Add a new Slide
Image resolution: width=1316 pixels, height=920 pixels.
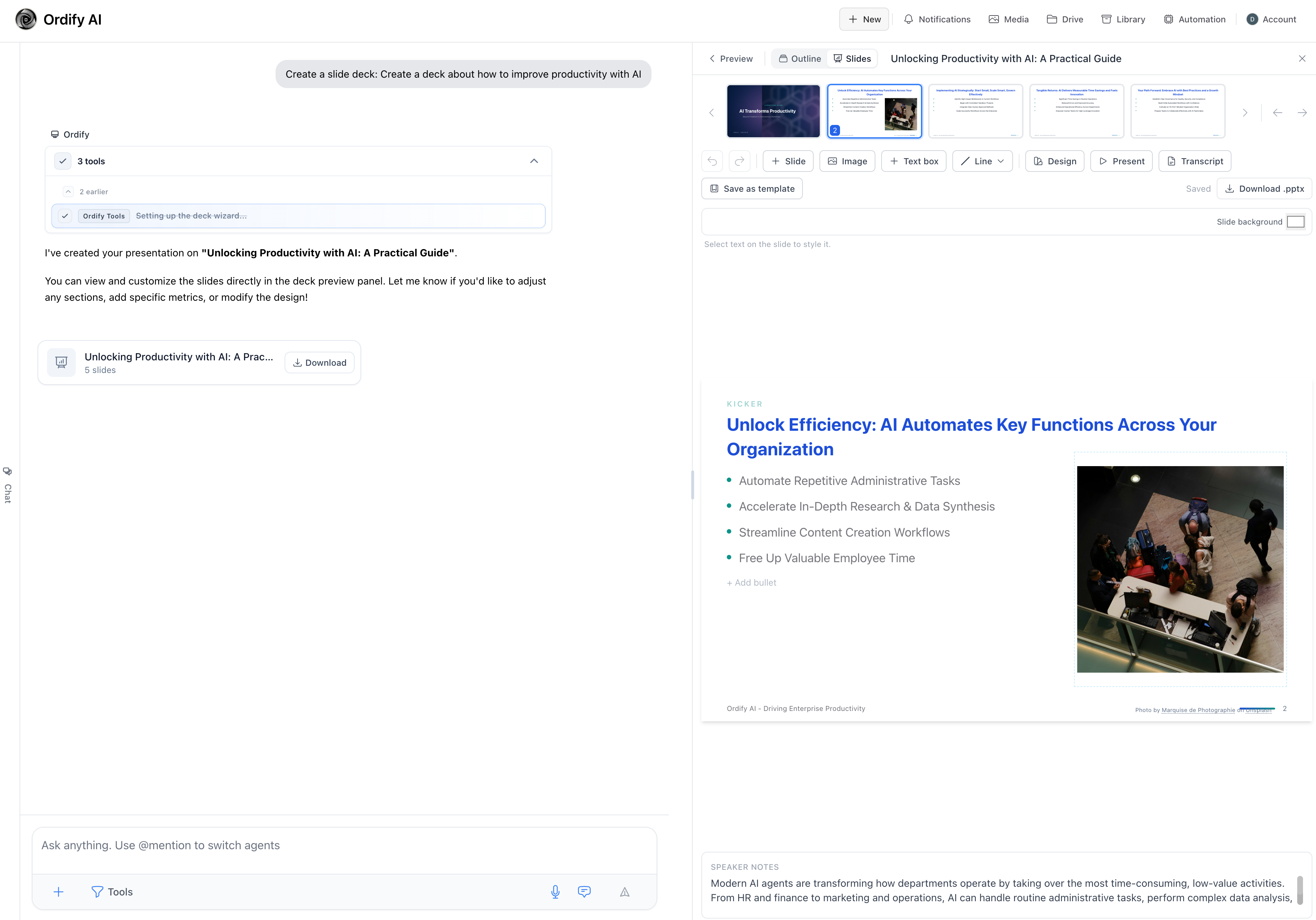788,161
